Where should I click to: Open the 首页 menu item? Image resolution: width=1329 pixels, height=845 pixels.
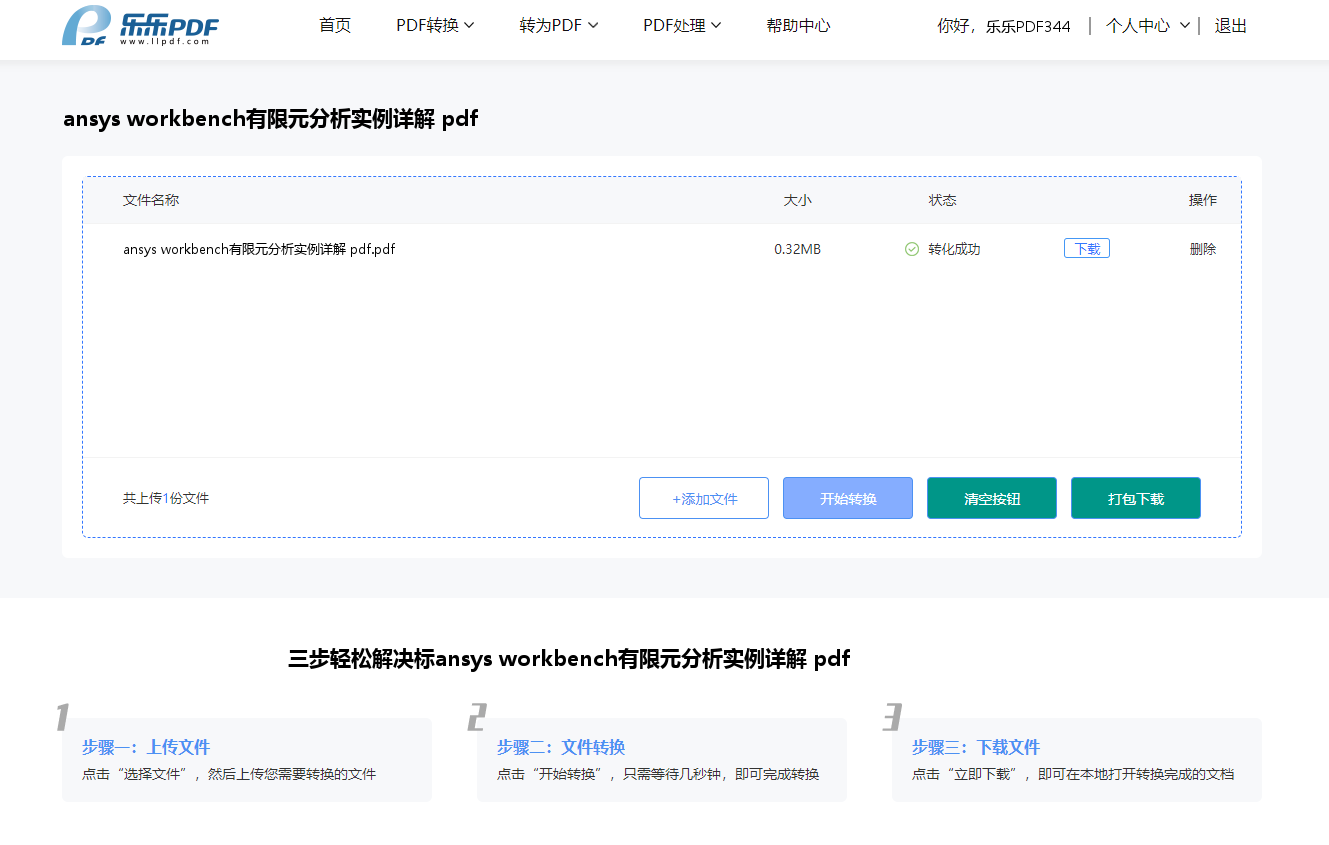(x=335, y=26)
